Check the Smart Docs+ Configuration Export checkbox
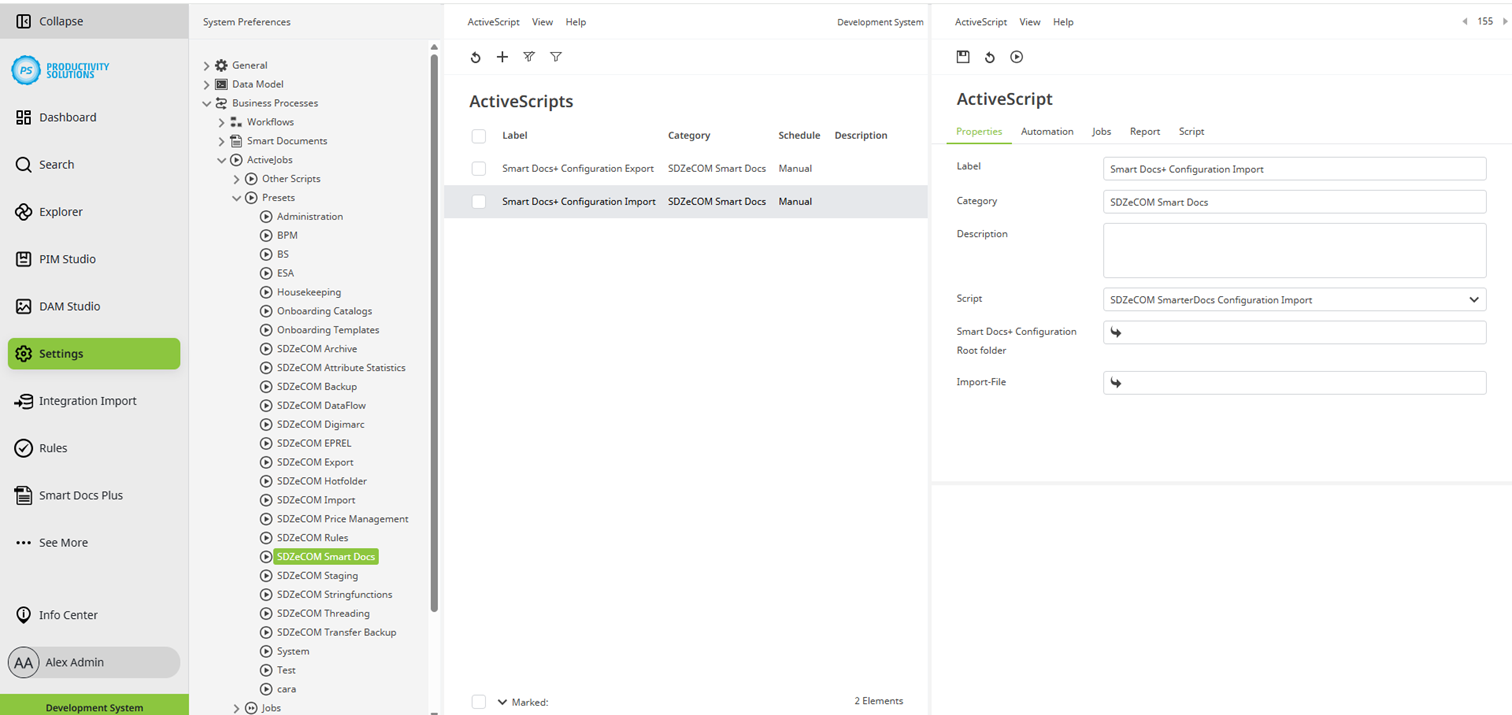This screenshot has height=715, width=1512. (x=478, y=168)
